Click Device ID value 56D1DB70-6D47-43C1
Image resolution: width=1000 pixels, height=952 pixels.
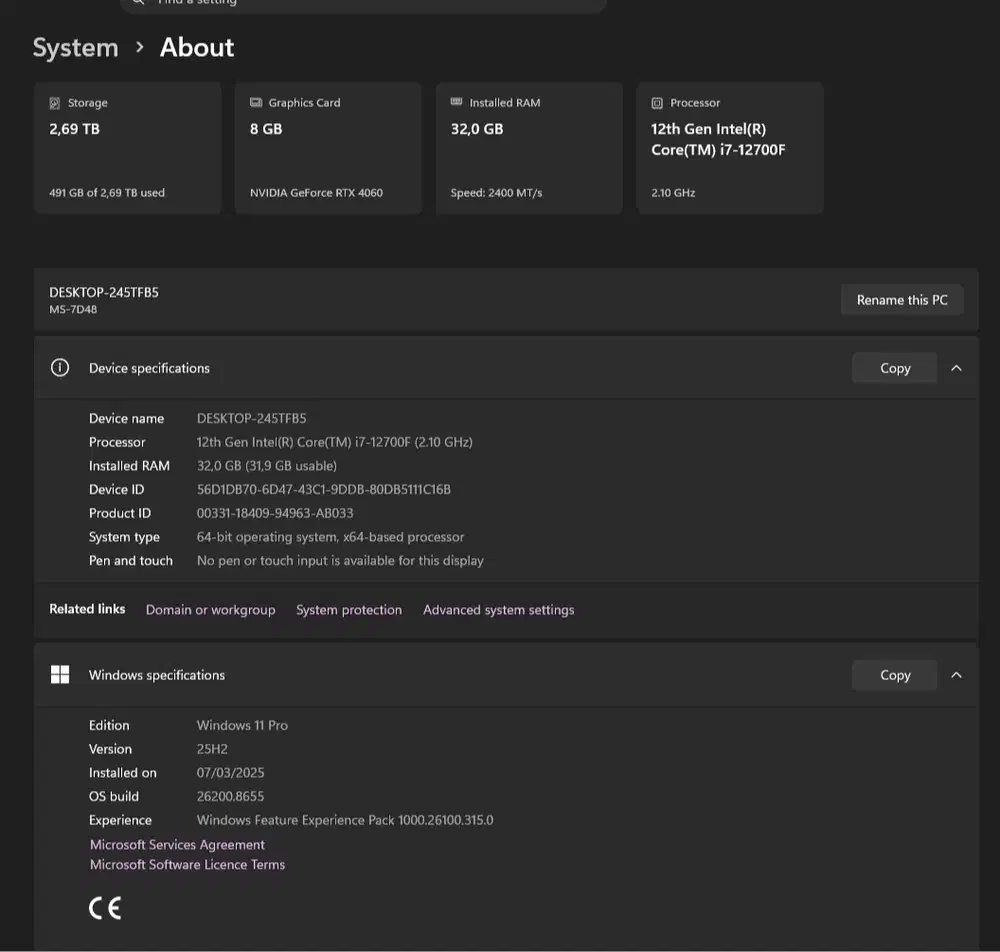pos(324,489)
